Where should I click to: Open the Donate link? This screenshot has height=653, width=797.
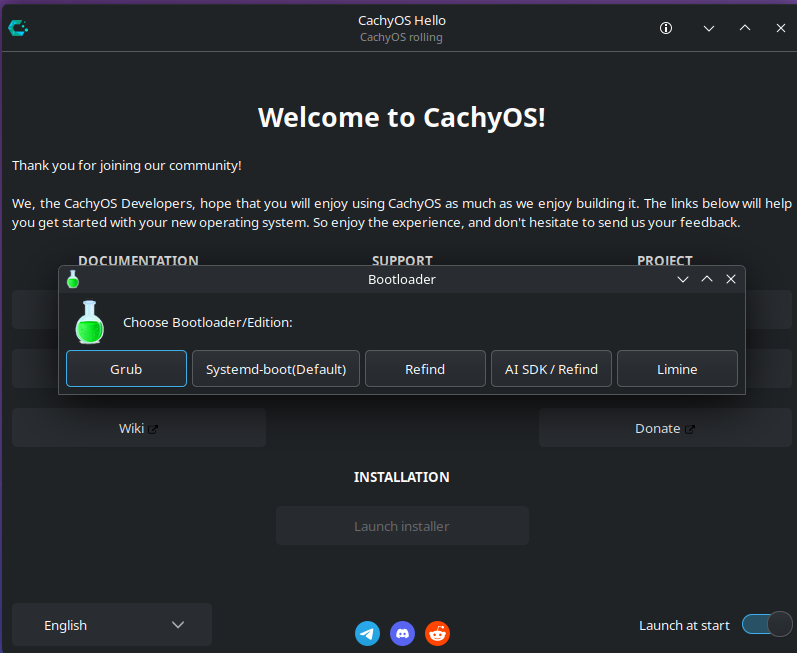[665, 428]
